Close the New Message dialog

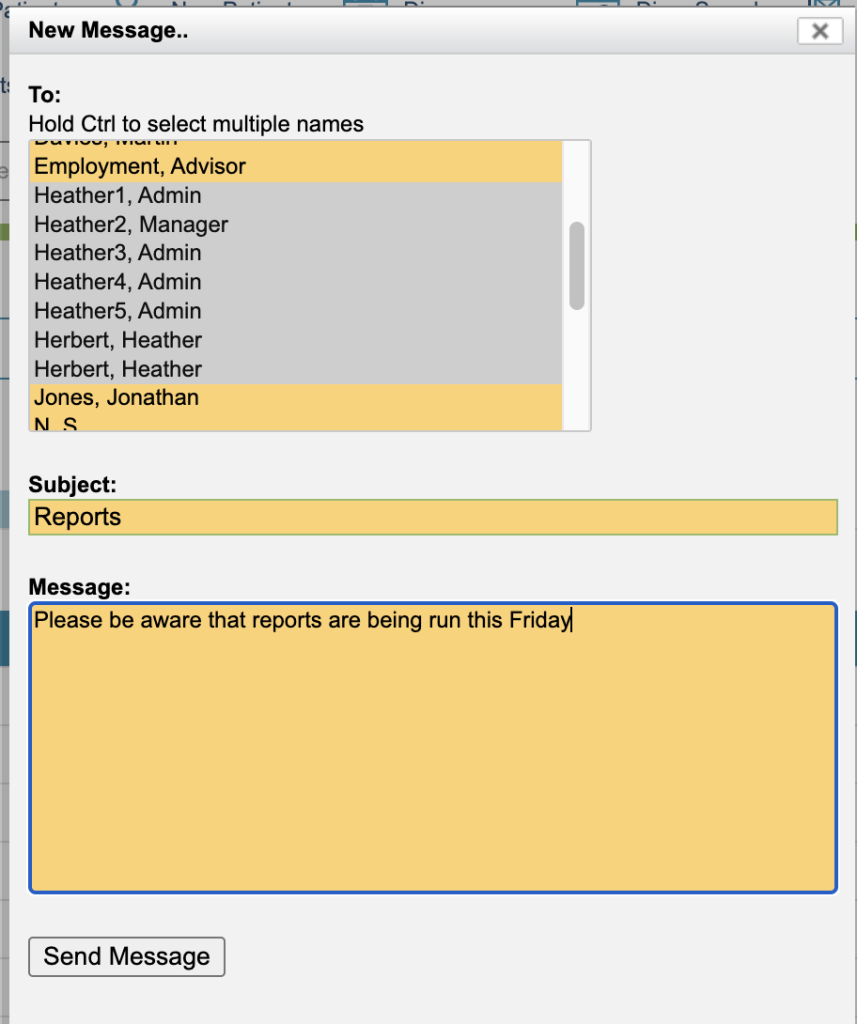[819, 31]
